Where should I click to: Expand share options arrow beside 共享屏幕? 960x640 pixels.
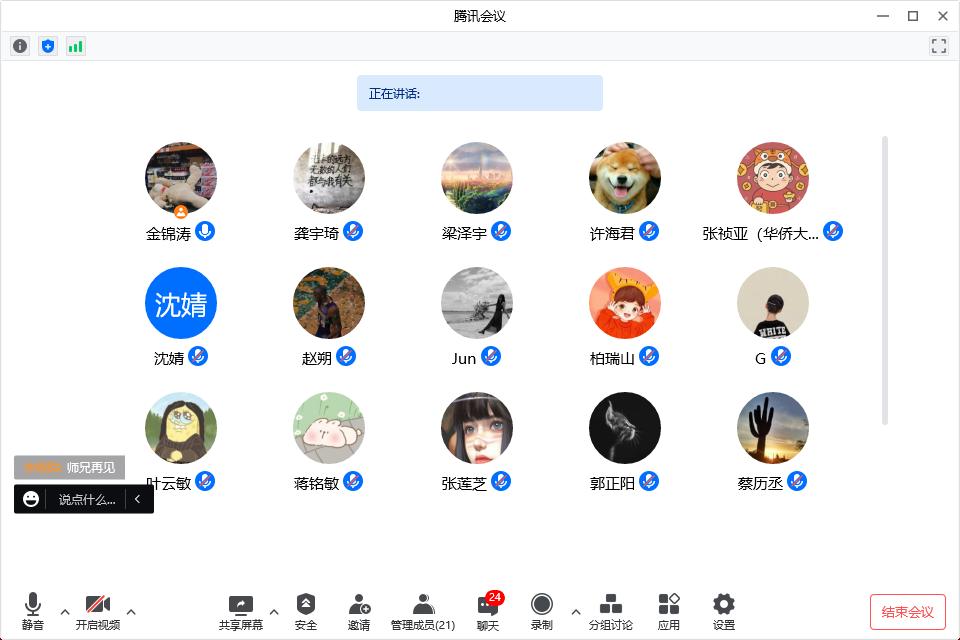pos(274,612)
